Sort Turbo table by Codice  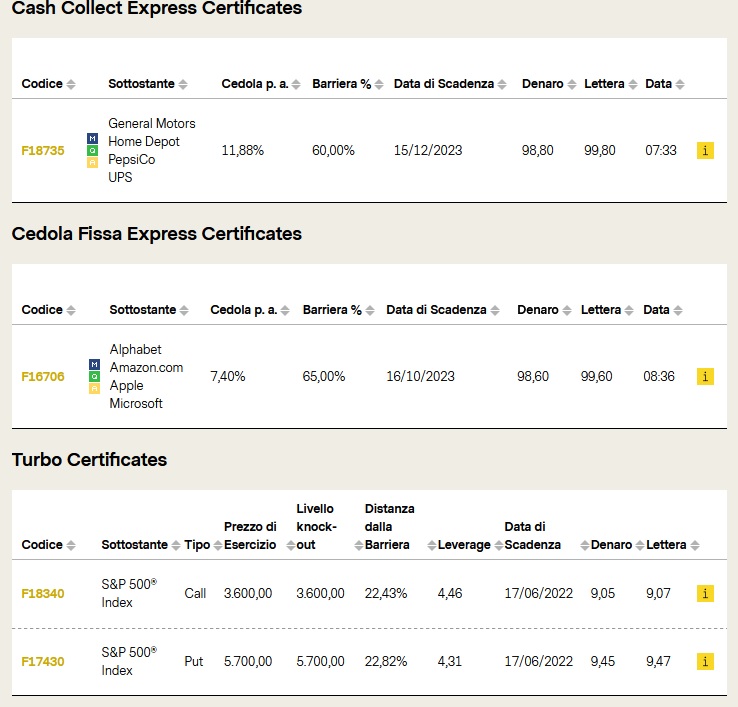point(71,546)
